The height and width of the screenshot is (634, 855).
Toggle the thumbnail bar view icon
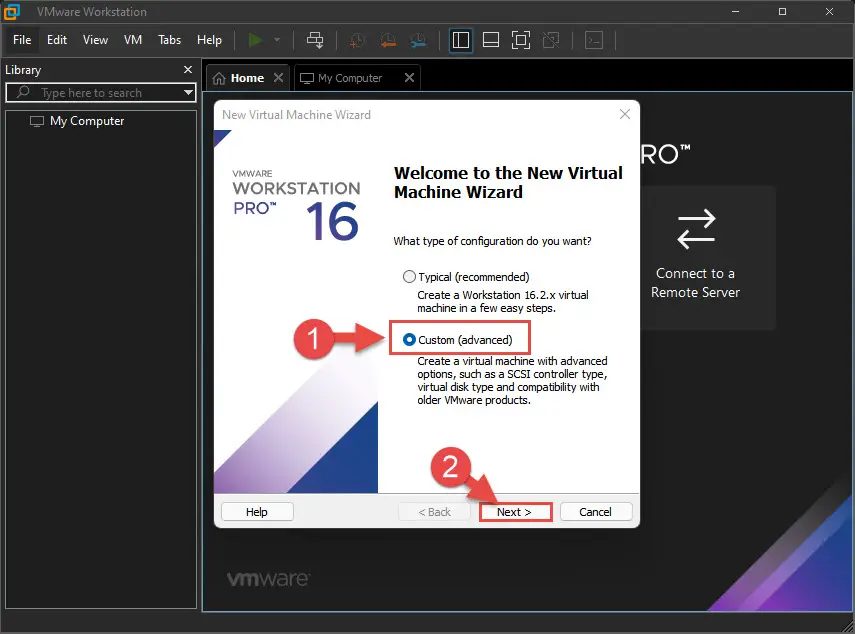tap(491, 40)
